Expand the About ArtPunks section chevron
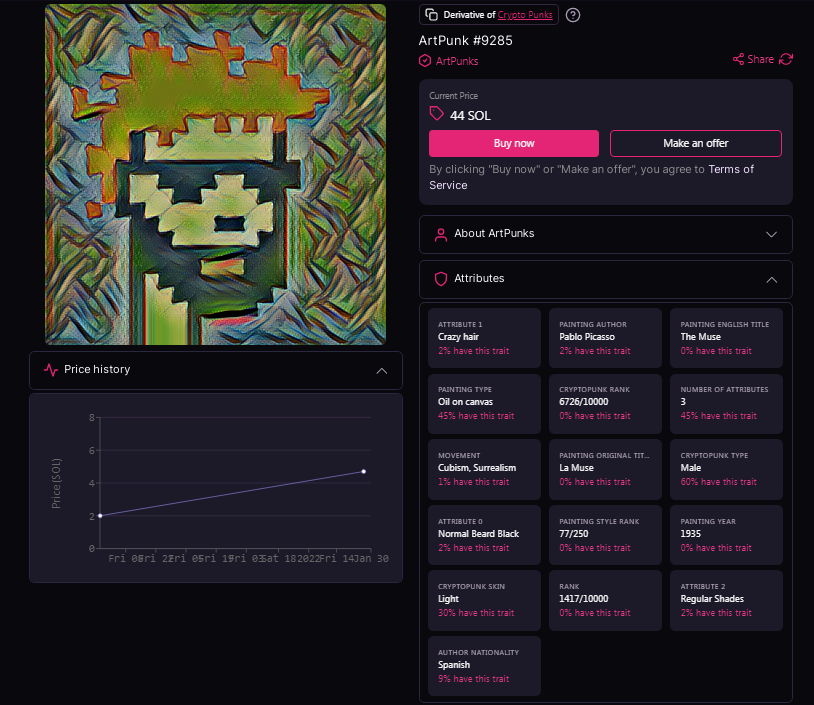Screen dimensions: 814x705 (x=771, y=234)
